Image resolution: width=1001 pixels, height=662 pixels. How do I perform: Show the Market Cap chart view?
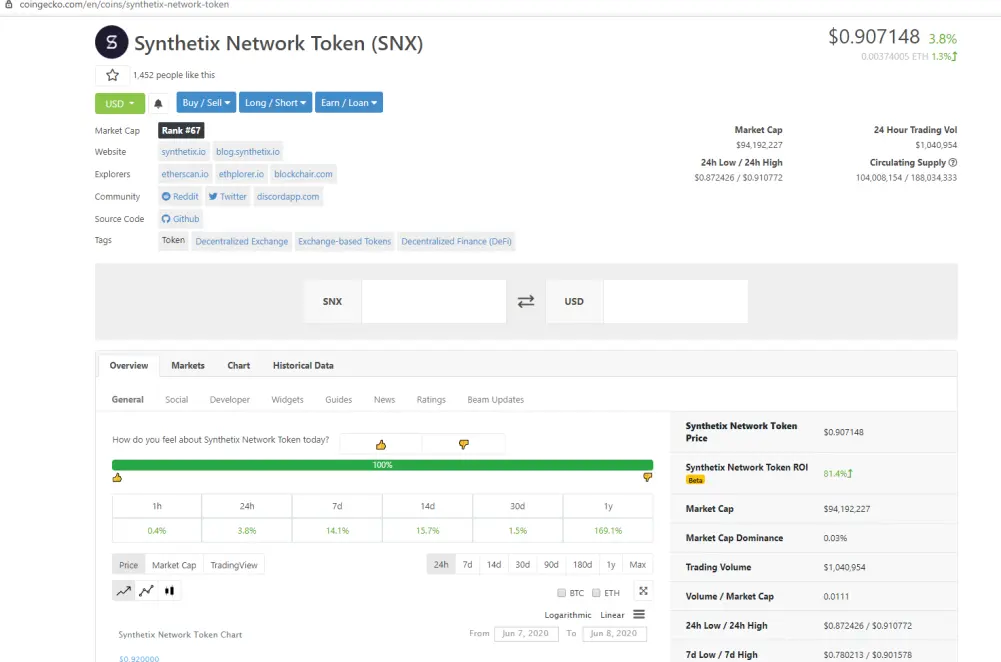174,565
